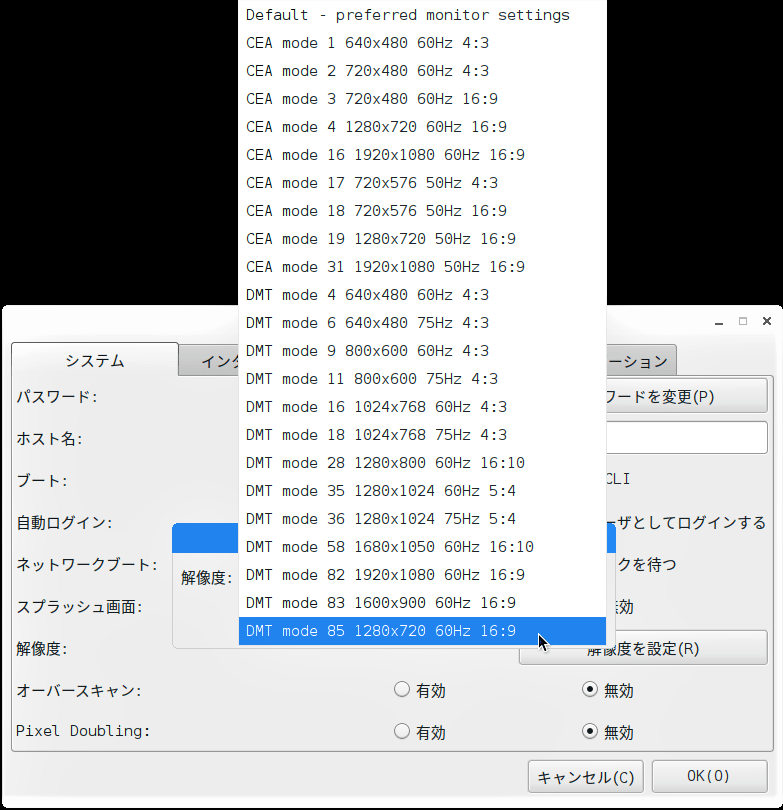Viewport: 783px width, 810px height.
Task: Choose CEA mode 1 640x480 60Hz
Action: pyautogui.click(x=422, y=43)
